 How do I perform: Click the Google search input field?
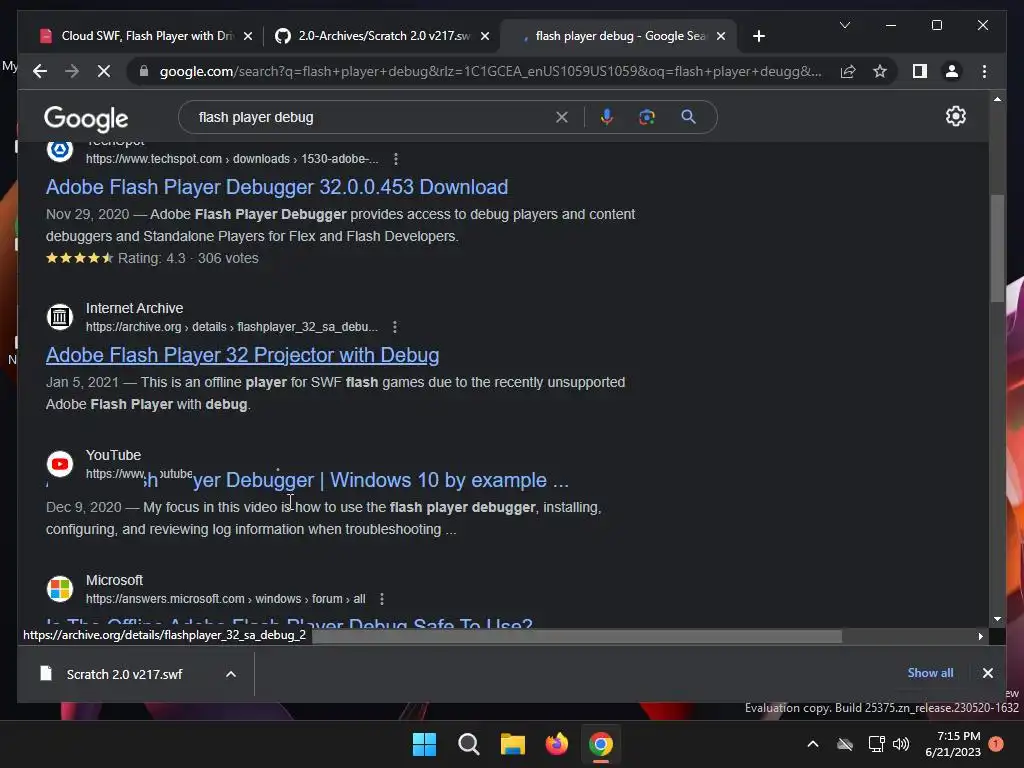coord(372,117)
